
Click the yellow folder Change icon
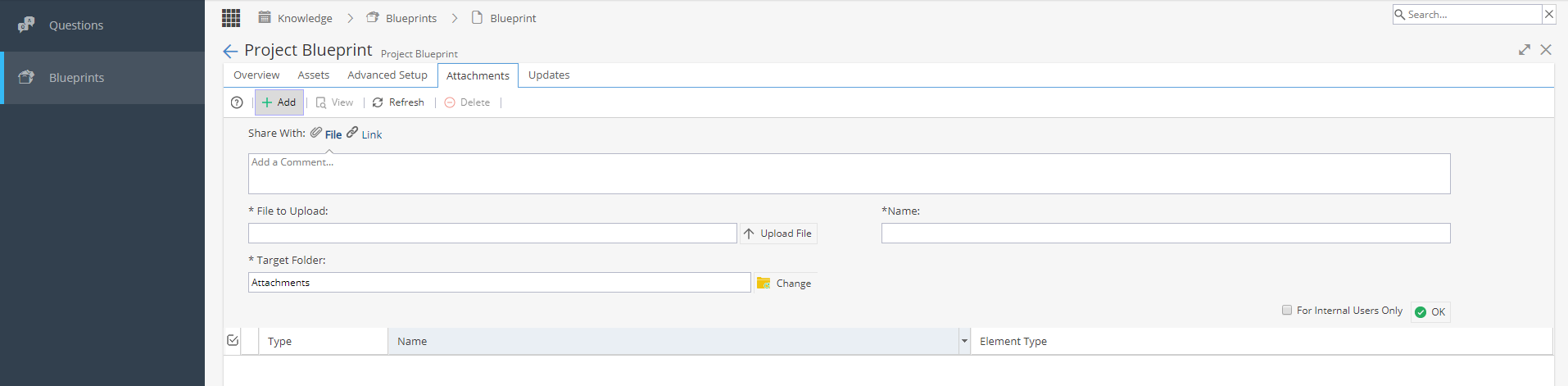(764, 283)
